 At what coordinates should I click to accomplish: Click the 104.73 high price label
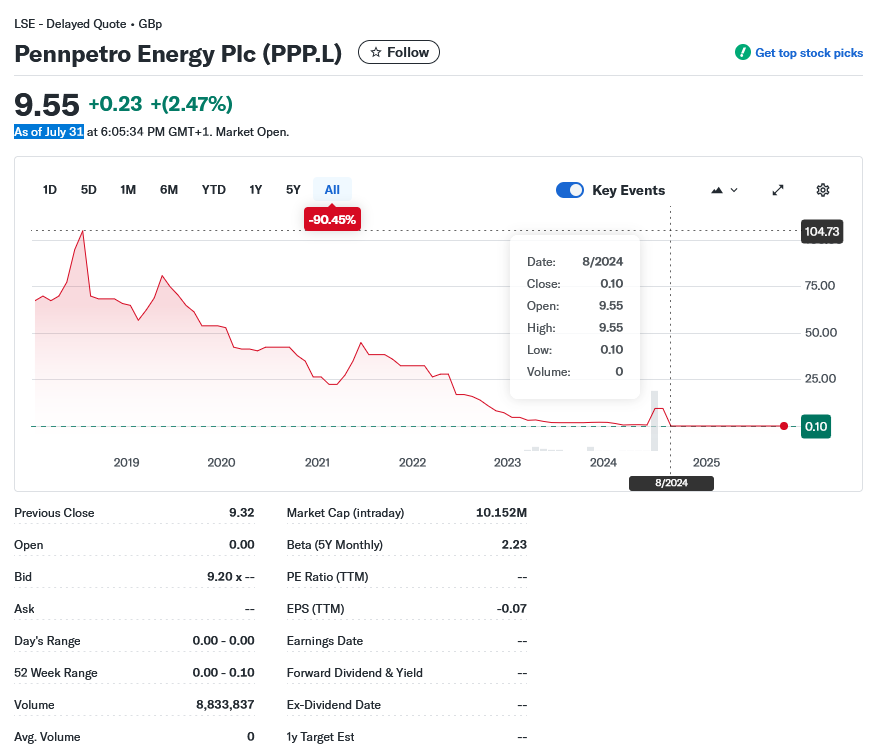click(821, 232)
